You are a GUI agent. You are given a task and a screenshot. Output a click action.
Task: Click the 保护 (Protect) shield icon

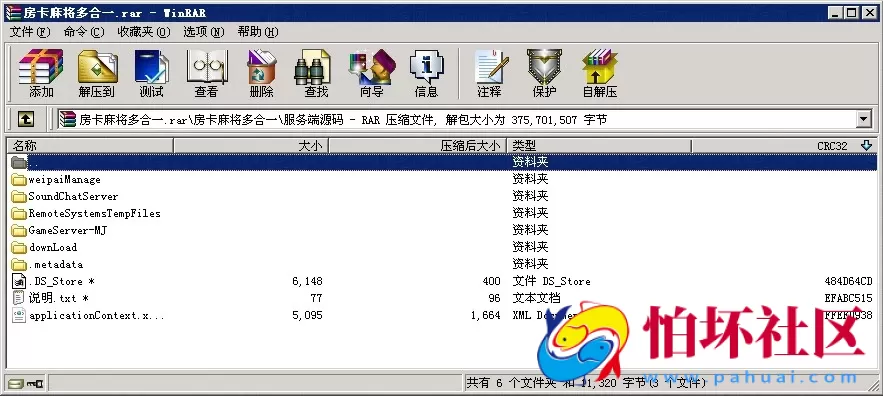tap(544, 73)
